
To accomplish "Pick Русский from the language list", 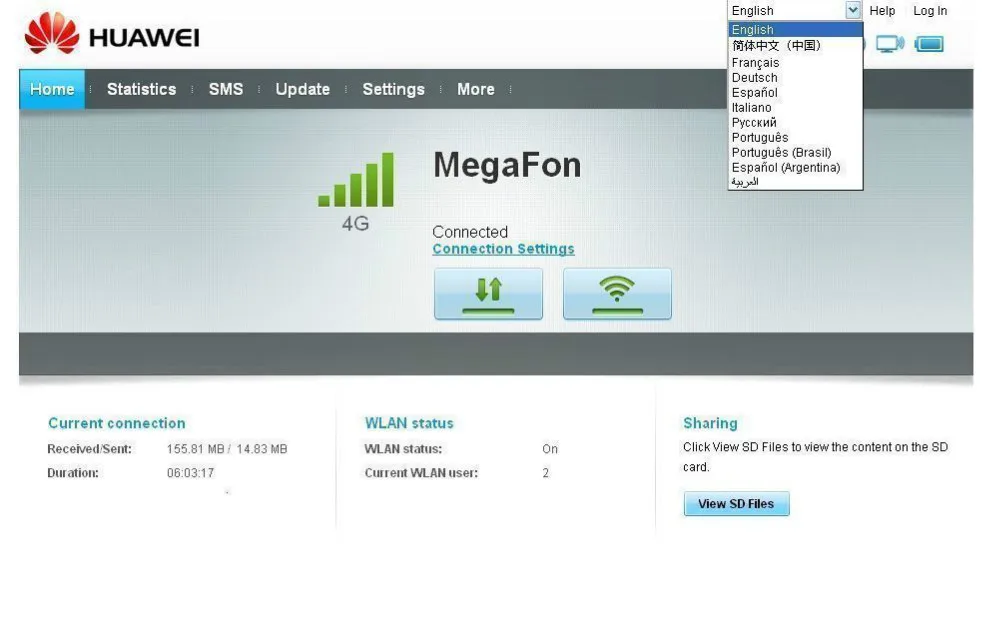I will click(754, 122).
